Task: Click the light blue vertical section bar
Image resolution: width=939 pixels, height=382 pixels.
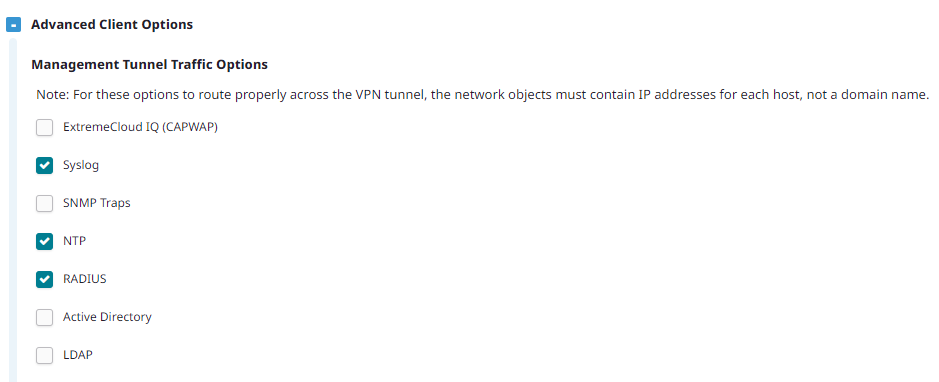Action: 13,210
